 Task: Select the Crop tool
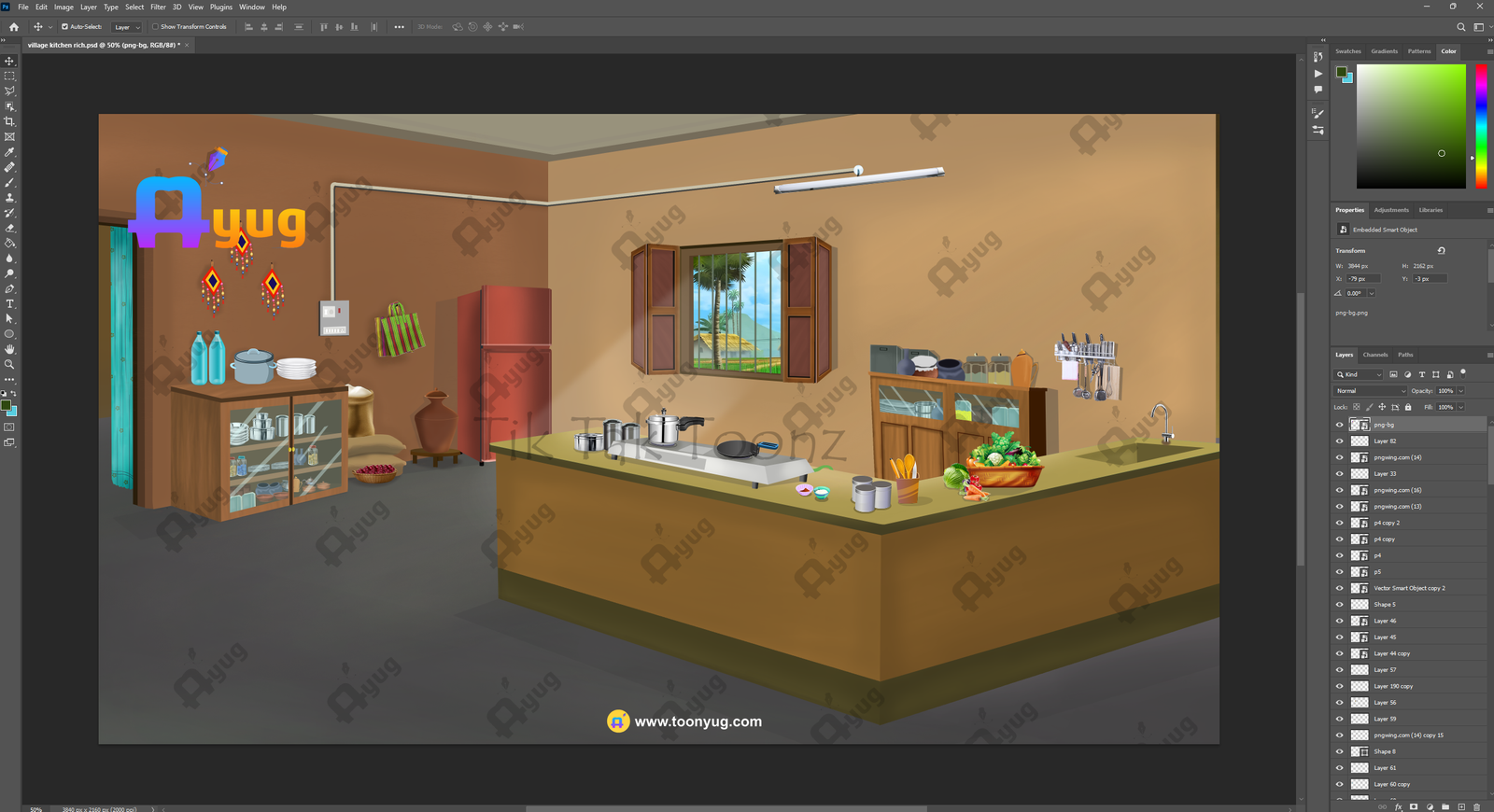(9, 121)
